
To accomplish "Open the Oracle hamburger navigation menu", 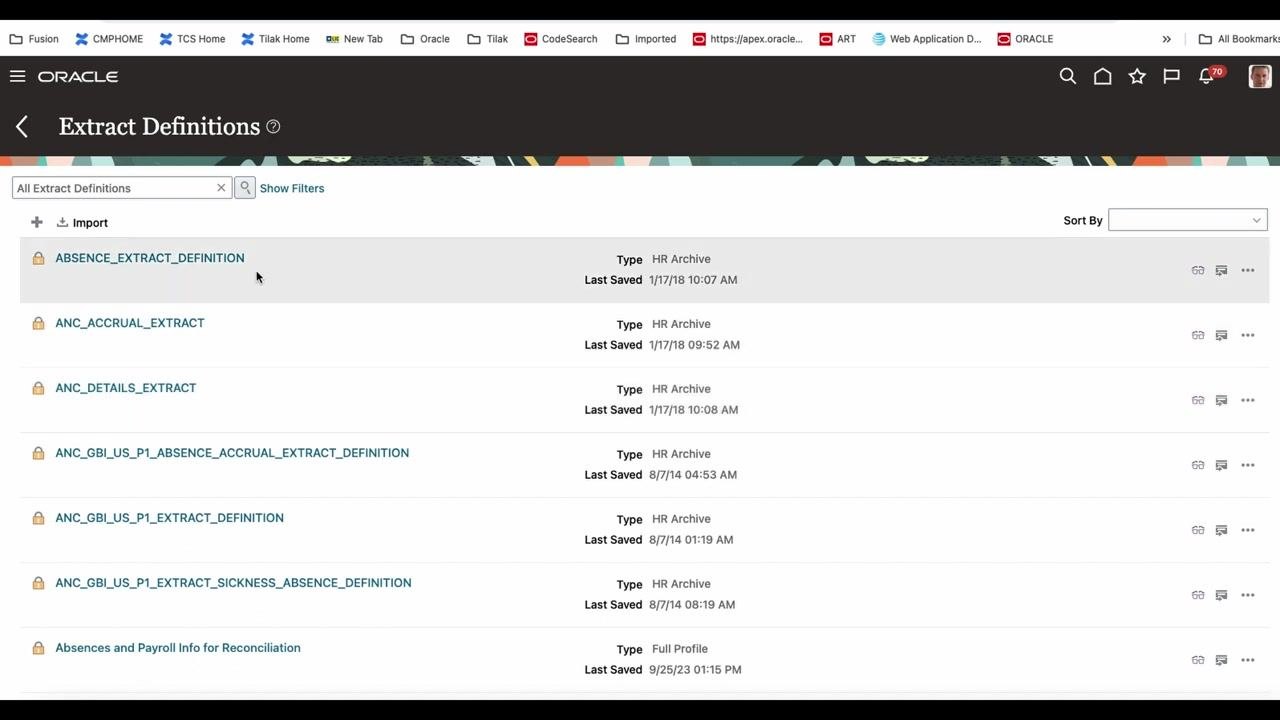I will point(17,76).
